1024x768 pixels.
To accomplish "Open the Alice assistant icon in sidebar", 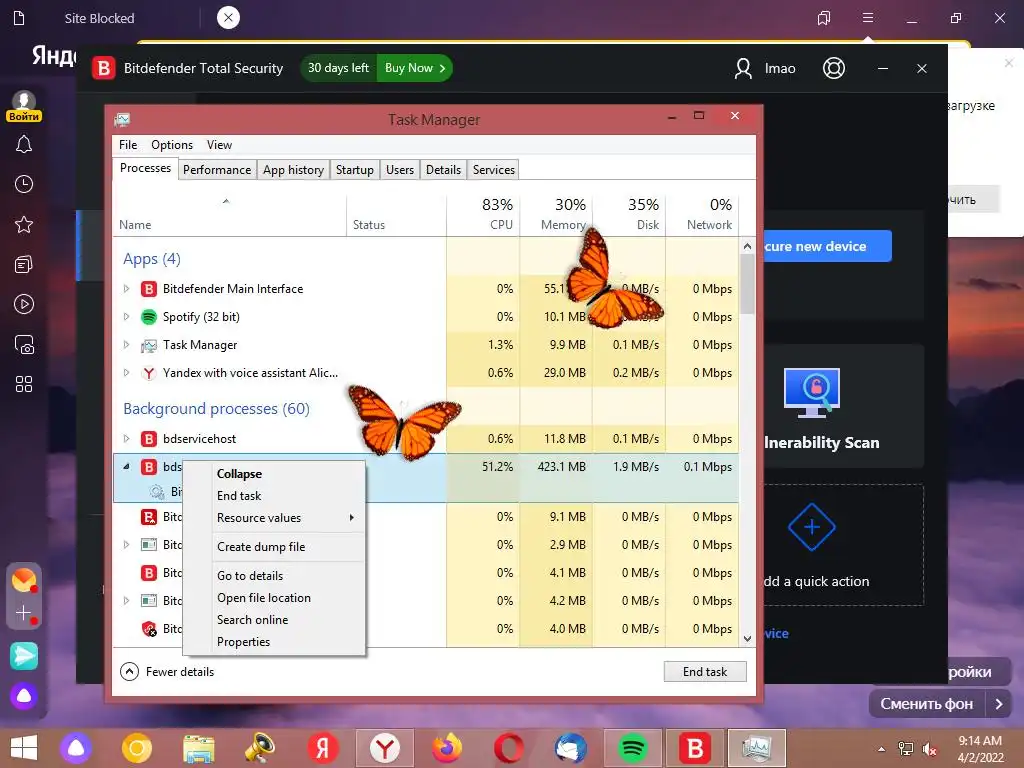I will pyautogui.click(x=24, y=696).
